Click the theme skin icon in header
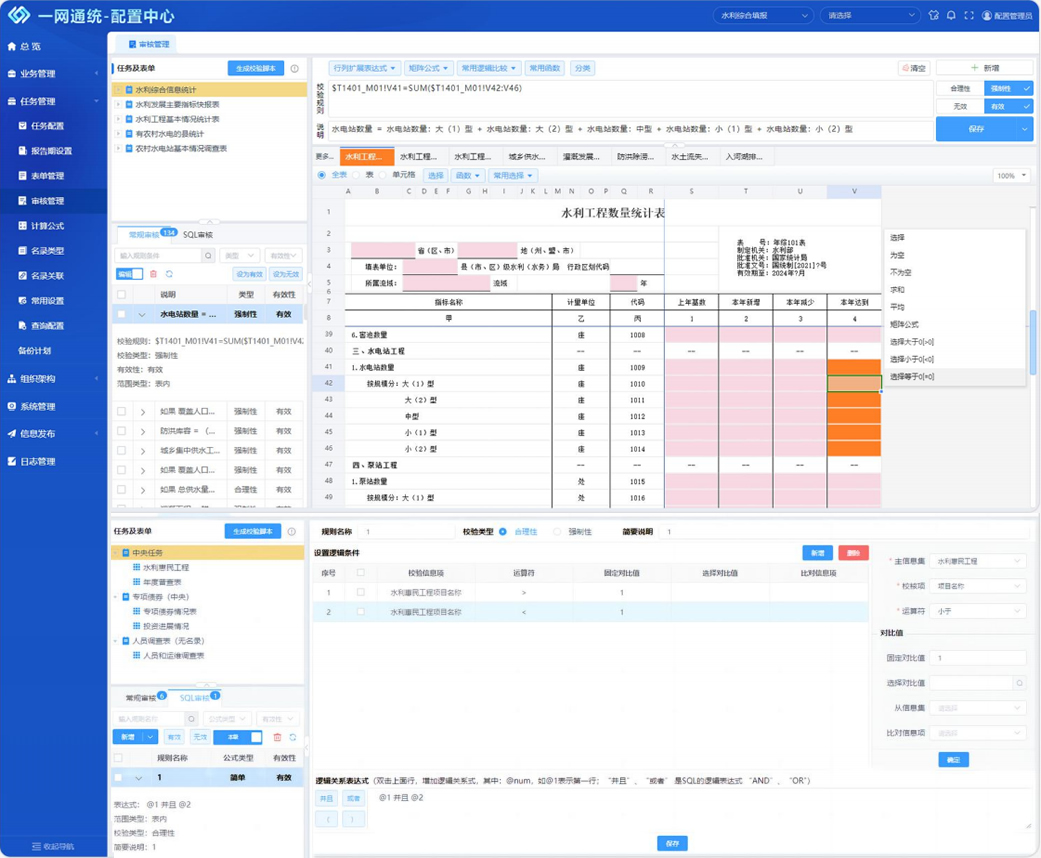Image resolution: width=1041 pixels, height=858 pixels. tap(933, 16)
